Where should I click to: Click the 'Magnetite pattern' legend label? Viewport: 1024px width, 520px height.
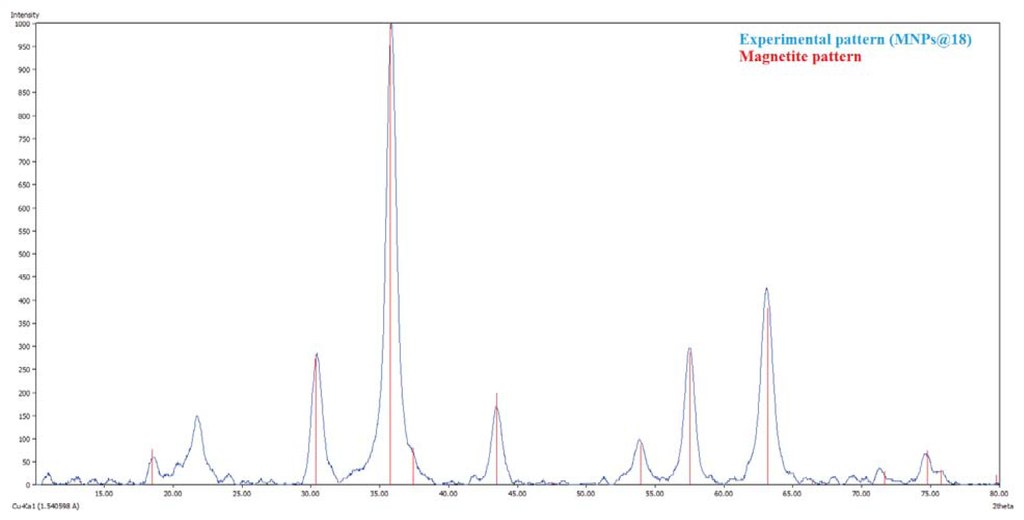point(800,57)
